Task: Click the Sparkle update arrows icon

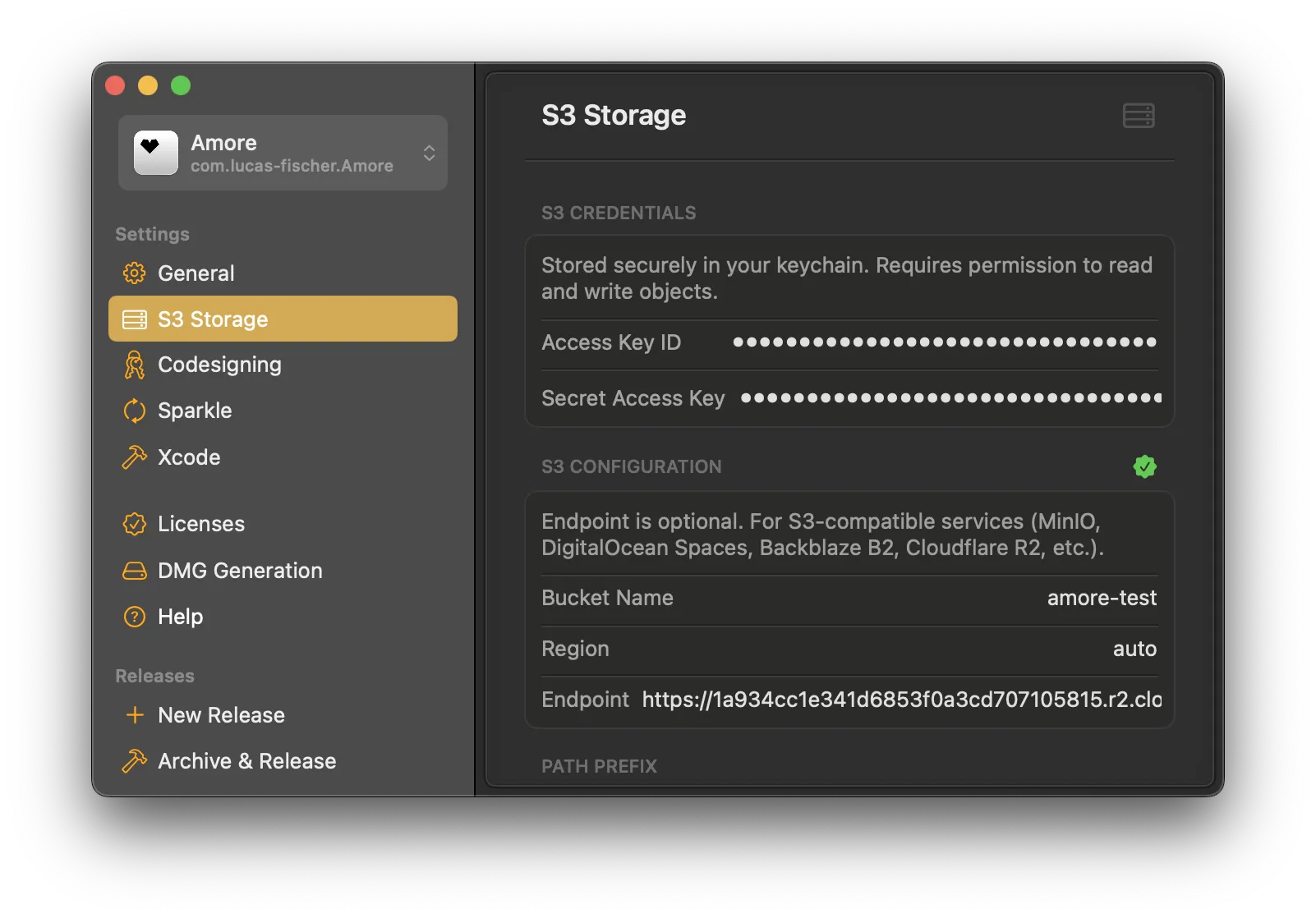Action: coord(134,411)
